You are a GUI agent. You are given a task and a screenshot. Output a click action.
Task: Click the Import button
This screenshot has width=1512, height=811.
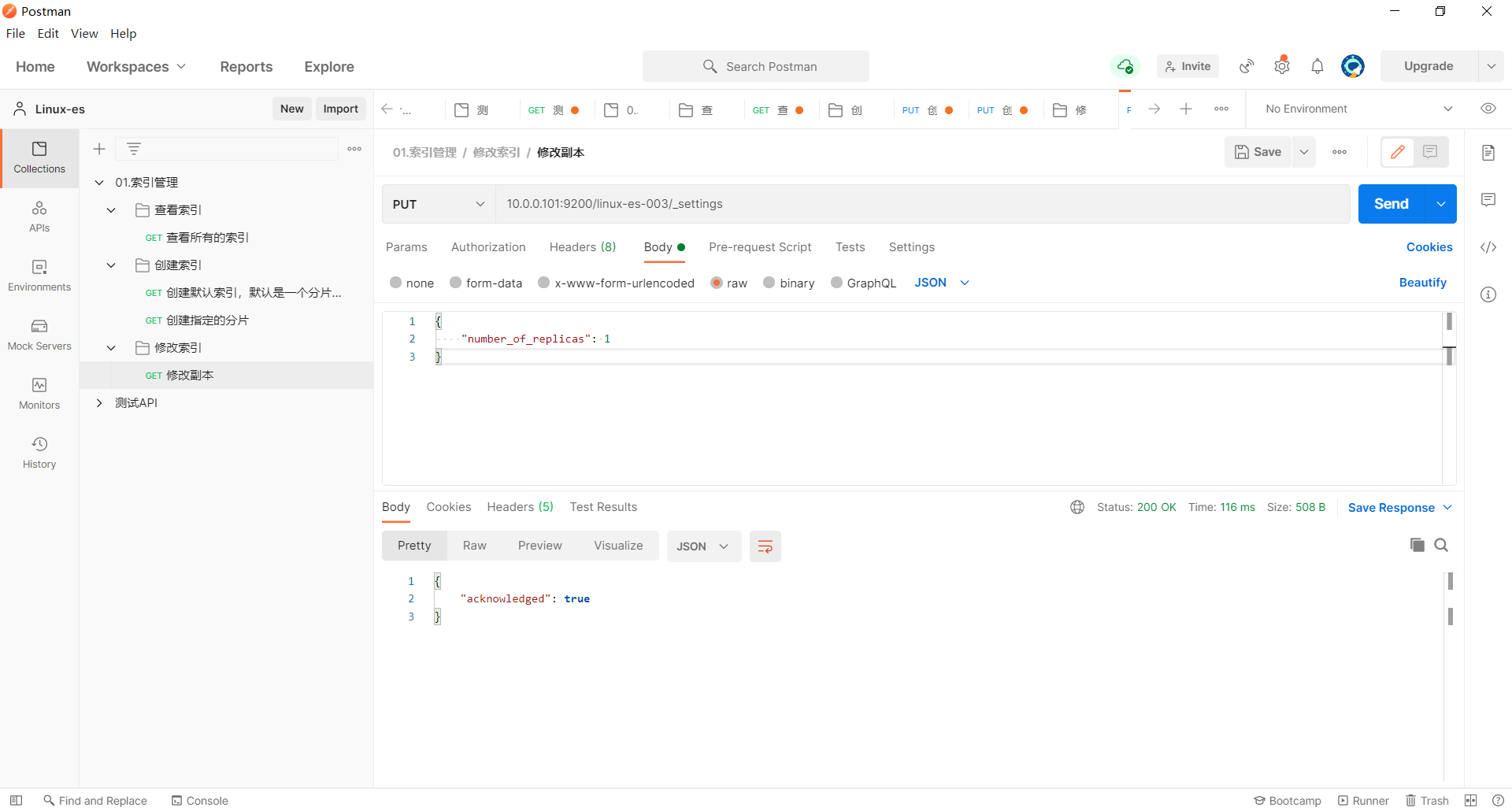coord(341,109)
